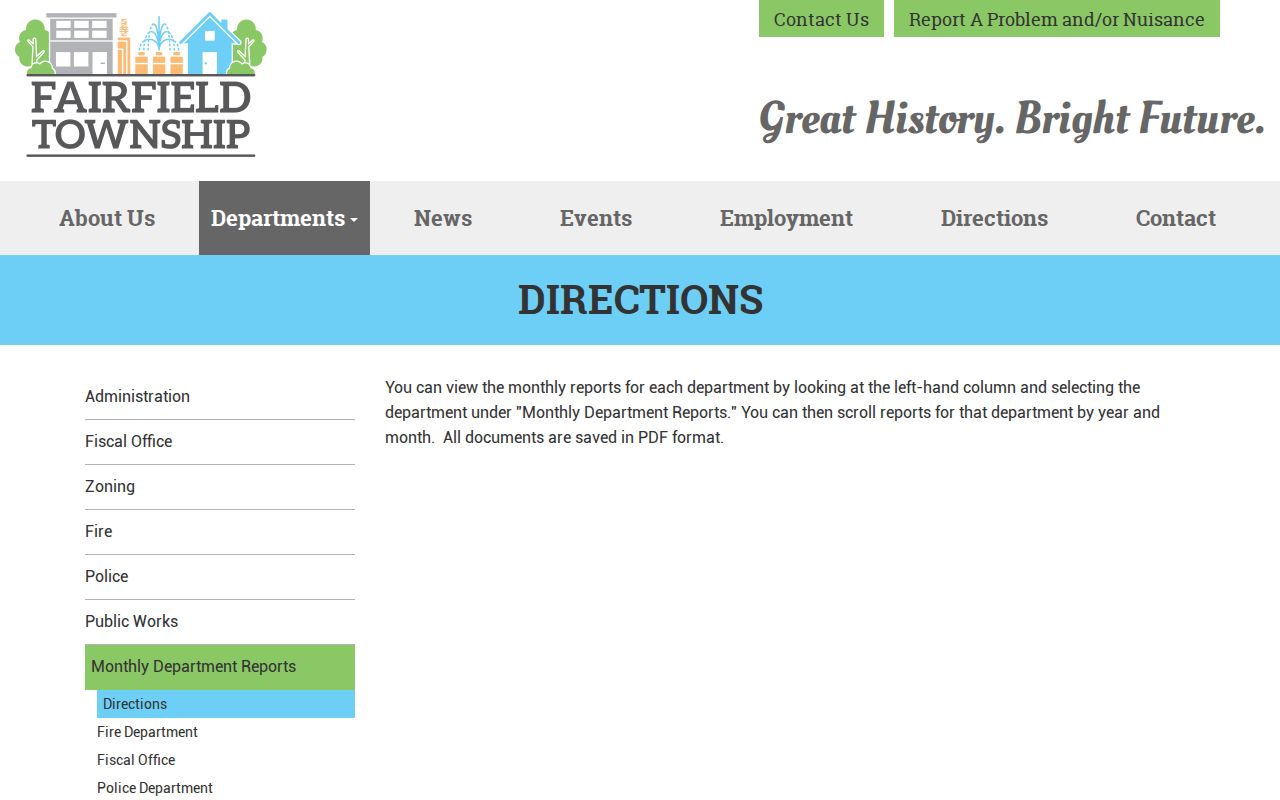Screen dimensions: 1280x800
Task: Click the DIRECTIONS page heading
Action: tap(640, 300)
